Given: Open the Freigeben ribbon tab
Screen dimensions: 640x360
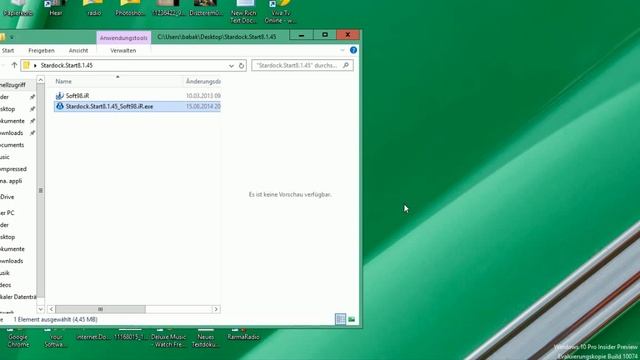Looking at the screenshot, I should click(41, 51).
